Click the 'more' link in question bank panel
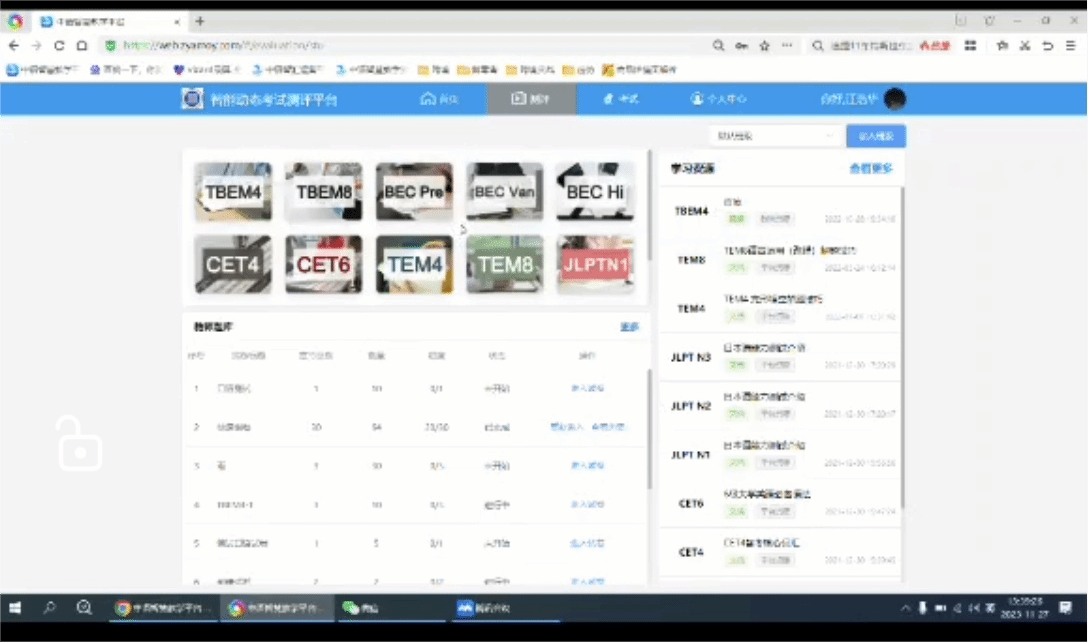Image resolution: width=1088 pixels, height=642 pixels. coord(629,327)
